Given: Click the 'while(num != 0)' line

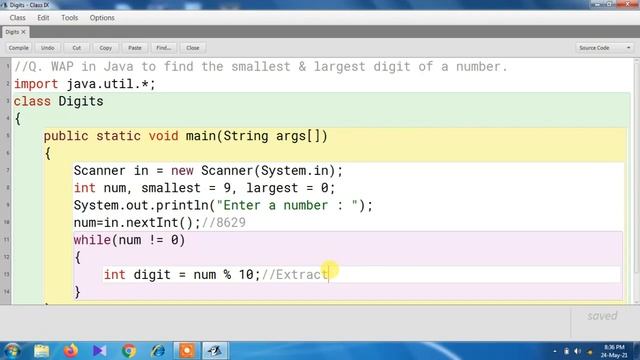Looking at the screenshot, I should coord(129,240).
